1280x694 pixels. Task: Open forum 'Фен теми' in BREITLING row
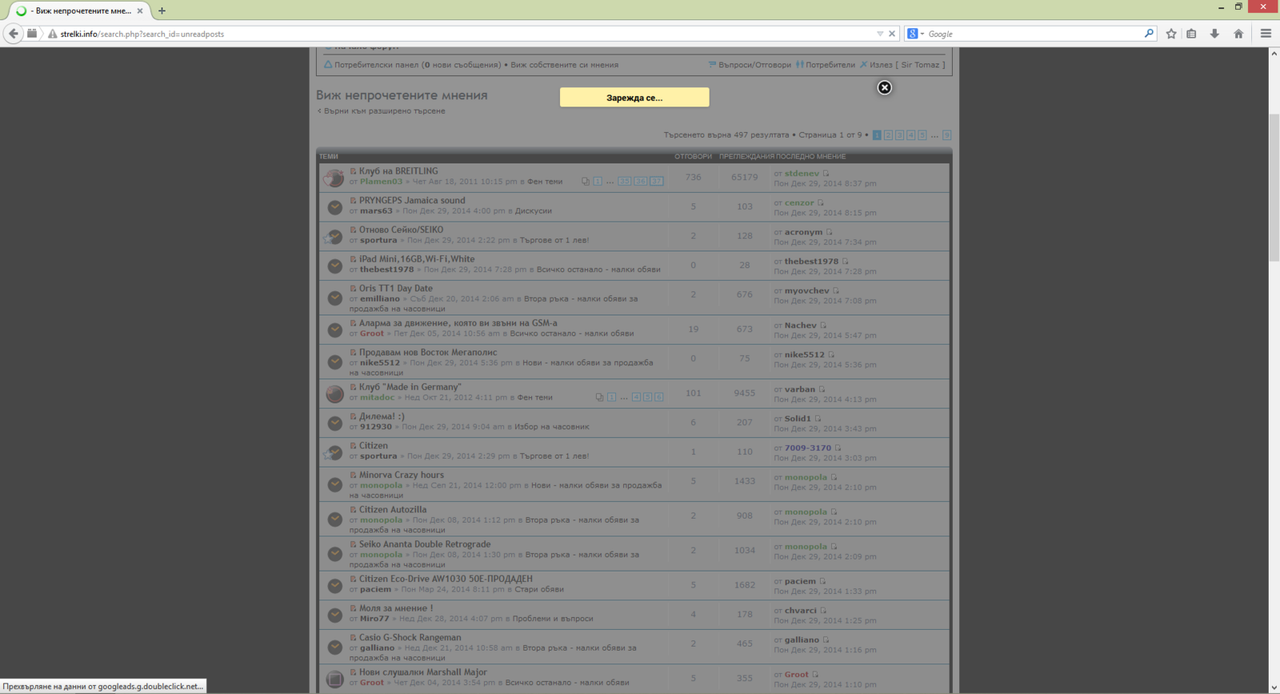click(x=545, y=182)
